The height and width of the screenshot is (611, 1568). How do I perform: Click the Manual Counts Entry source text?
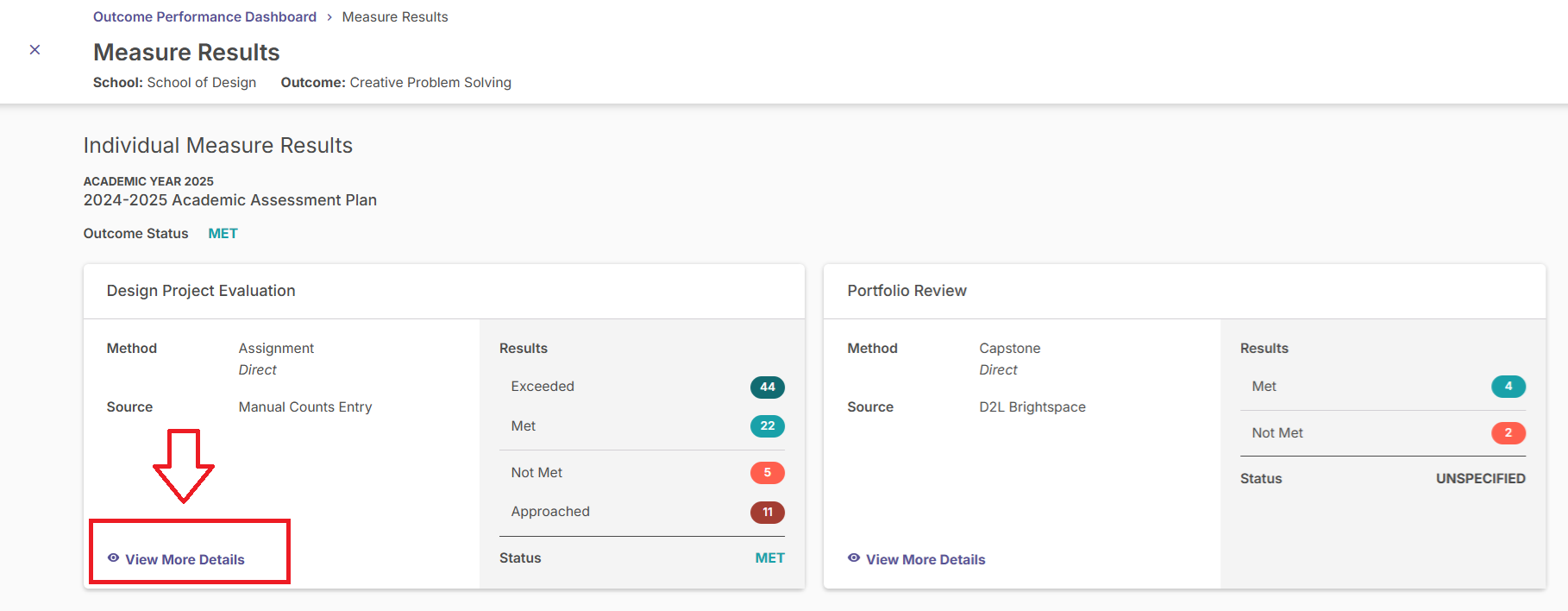(305, 407)
